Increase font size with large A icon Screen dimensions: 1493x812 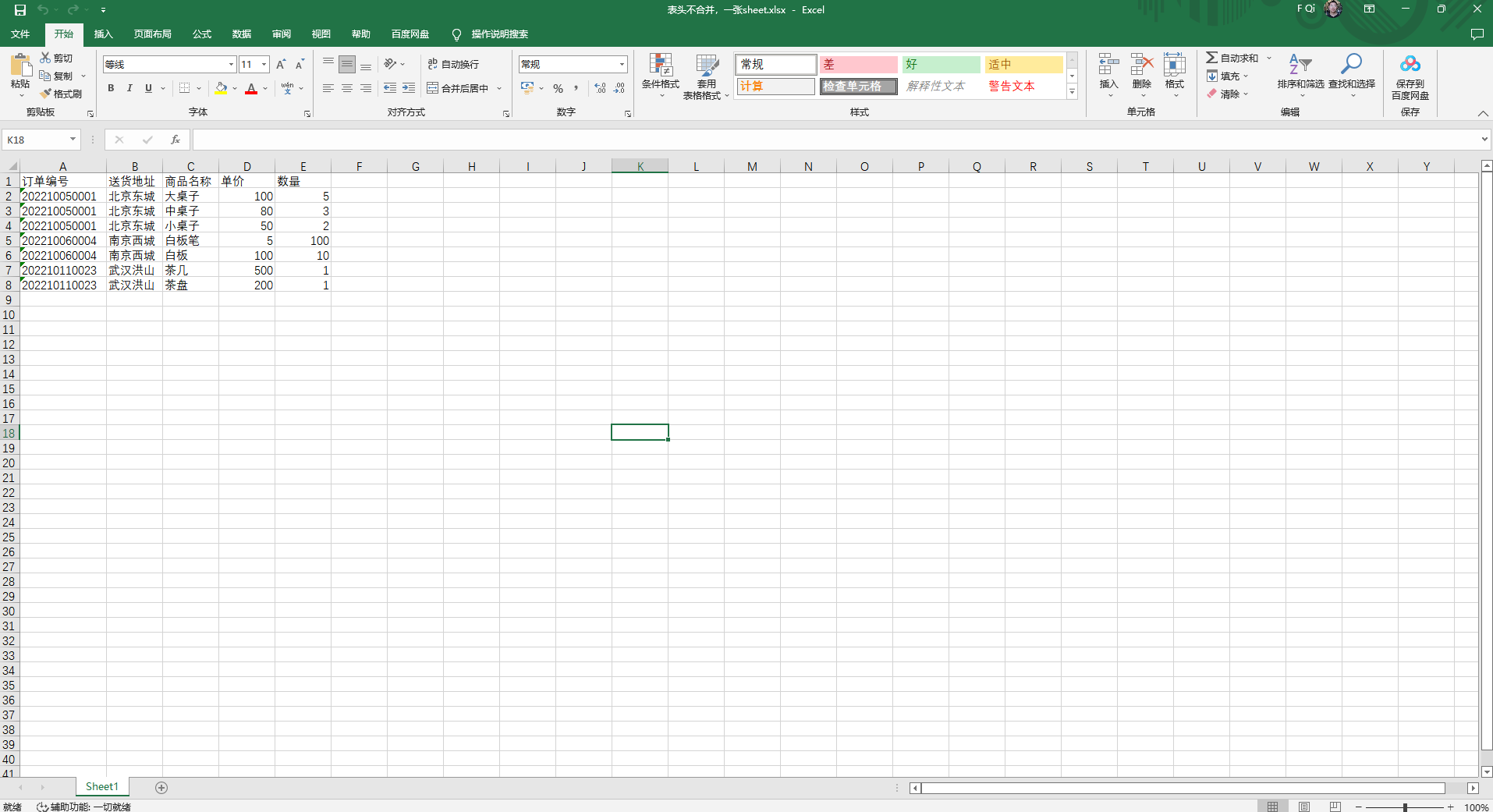pyautogui.click(x=281, y=64)
